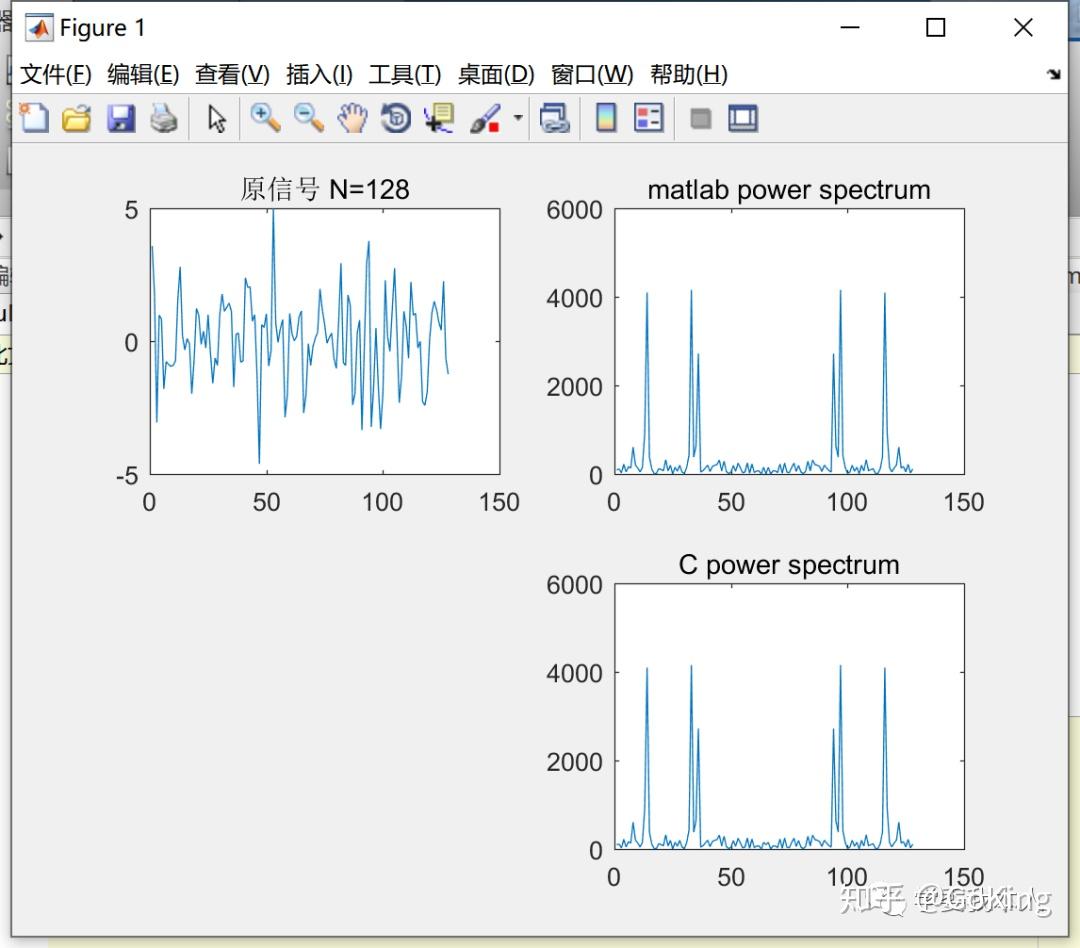Select the Data Cursor tool
Screen dimensions: 1080x948
(x=439, y=118)
